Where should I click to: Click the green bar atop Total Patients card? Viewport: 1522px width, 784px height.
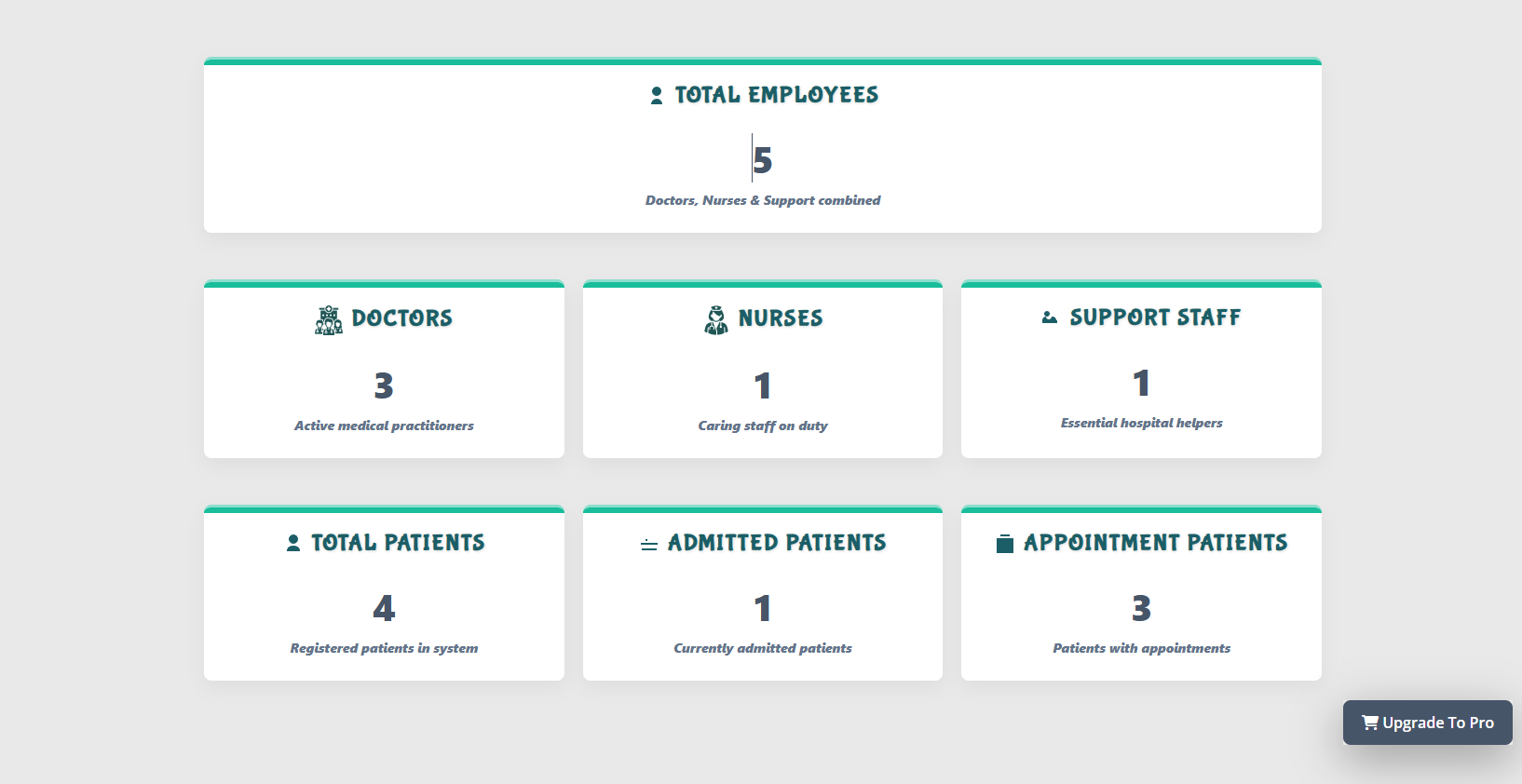pyautogui.click(x=384, y=508)
